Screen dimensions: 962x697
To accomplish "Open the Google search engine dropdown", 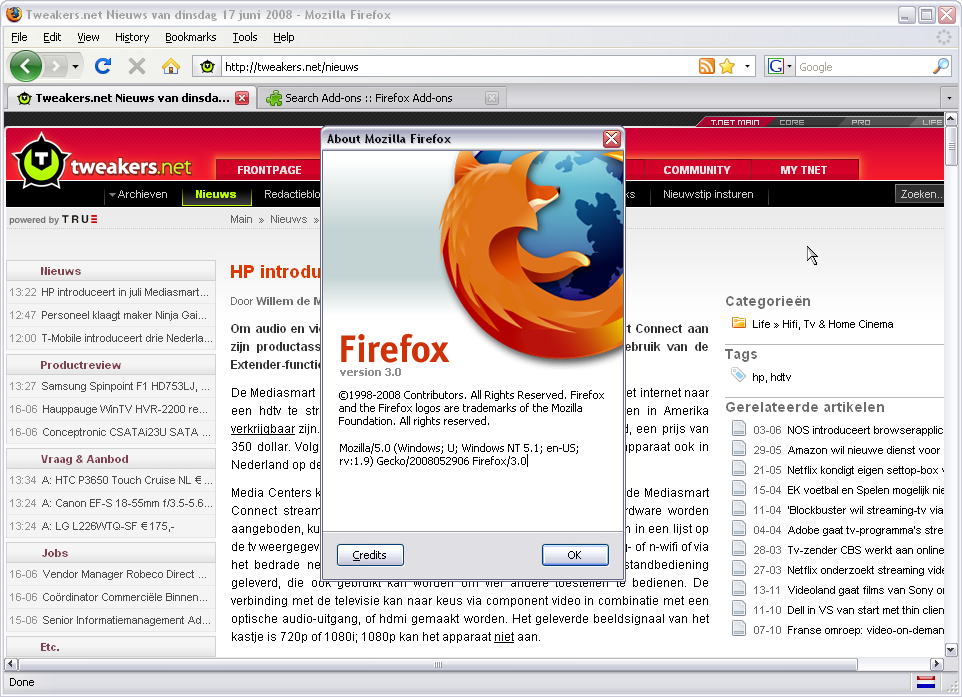I will pyautogui.click(x=780, y=66).
